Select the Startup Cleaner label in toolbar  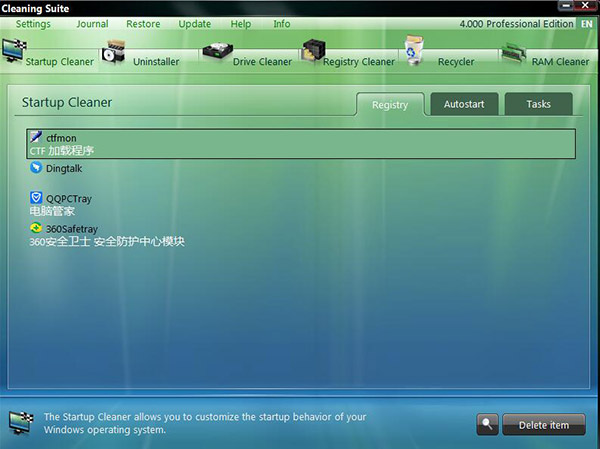coord(60,62)
